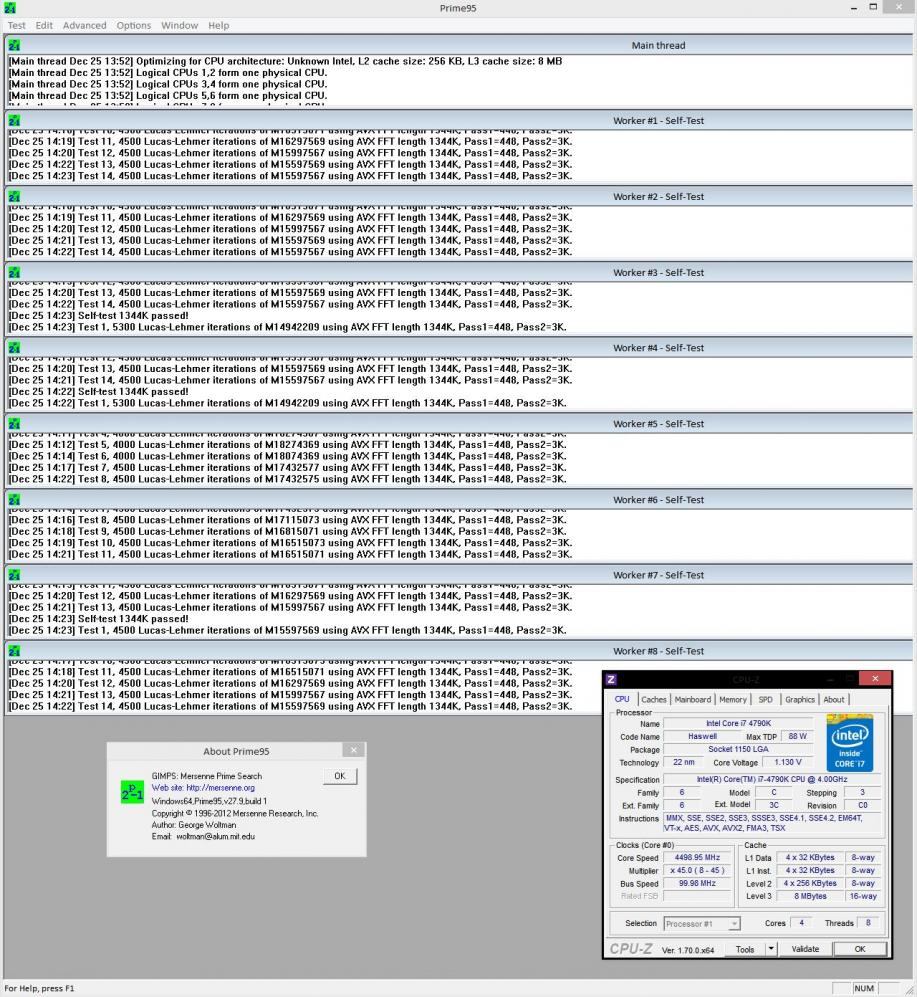This screenshot has height=997, width=917.
Task: Open the Help menu
Action: (219, 25)
